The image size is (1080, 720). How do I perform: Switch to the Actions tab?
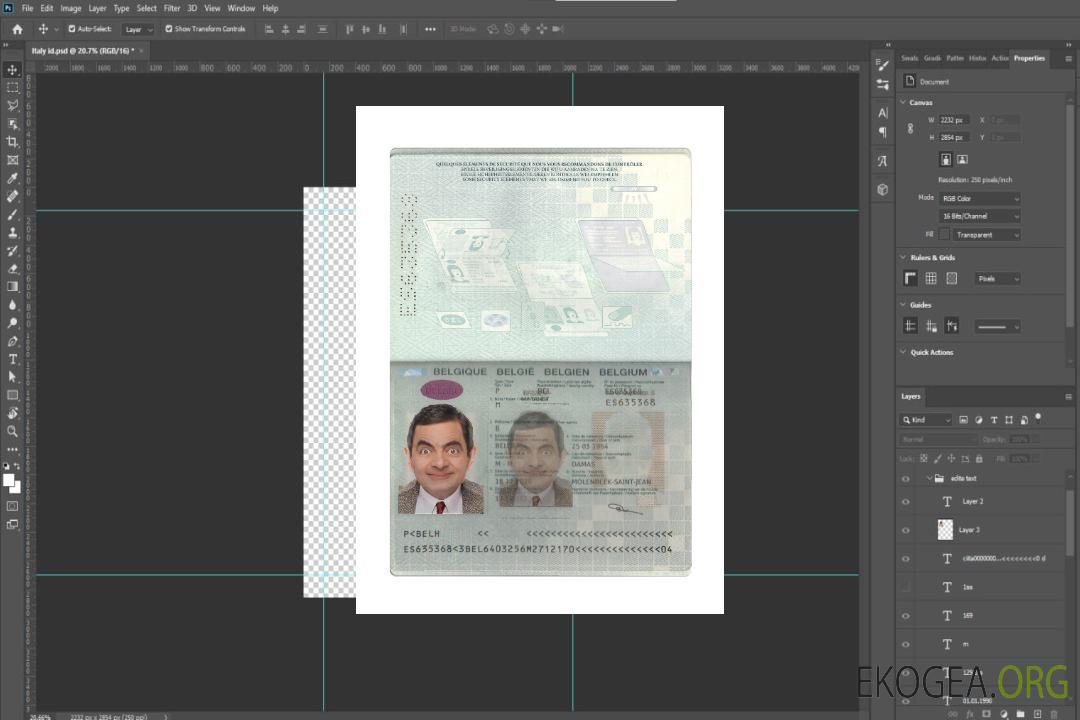[x=999, y=59]
